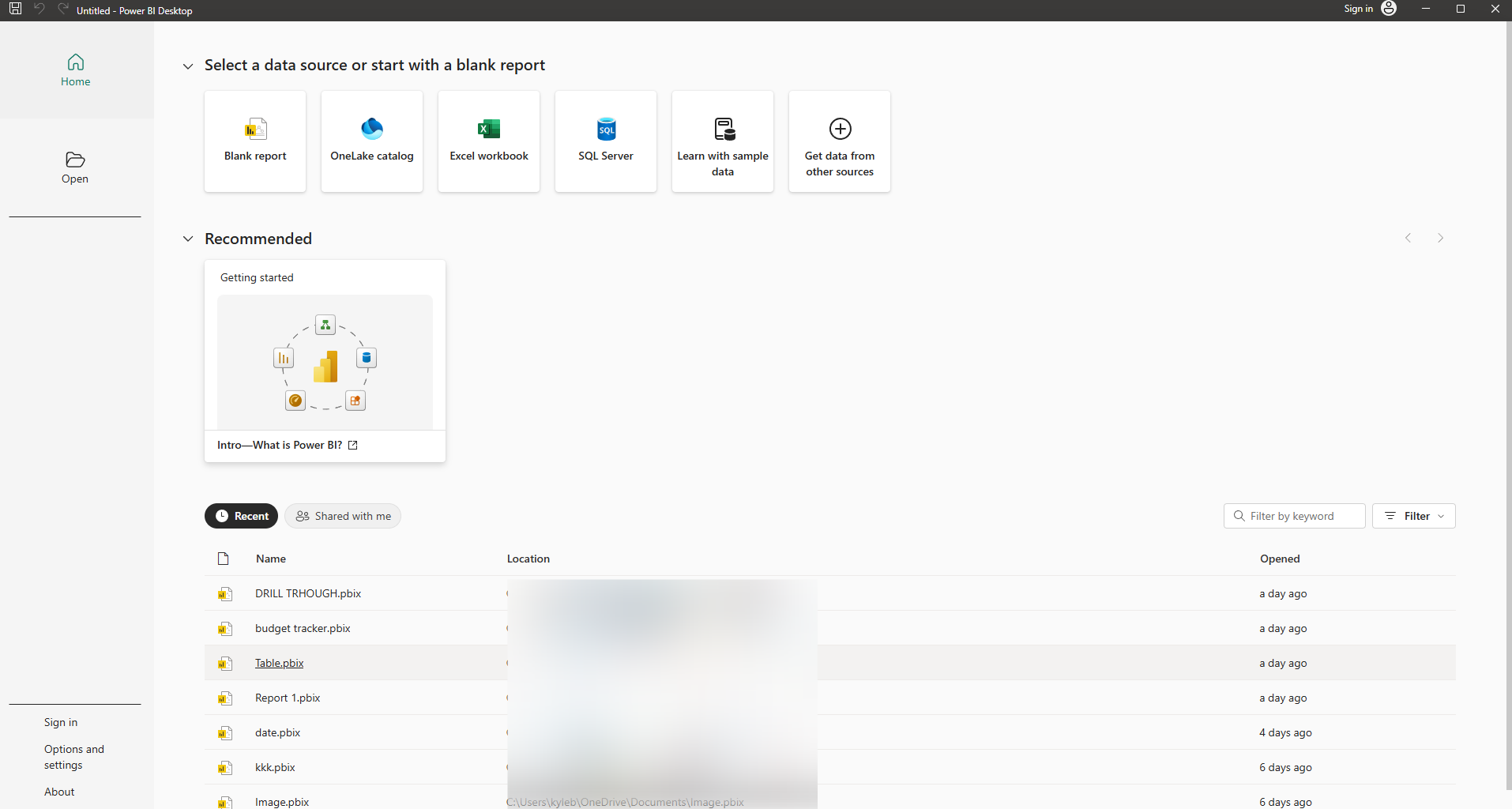Click the file type column header icon

pyautogui.click(x=224, y=559)
